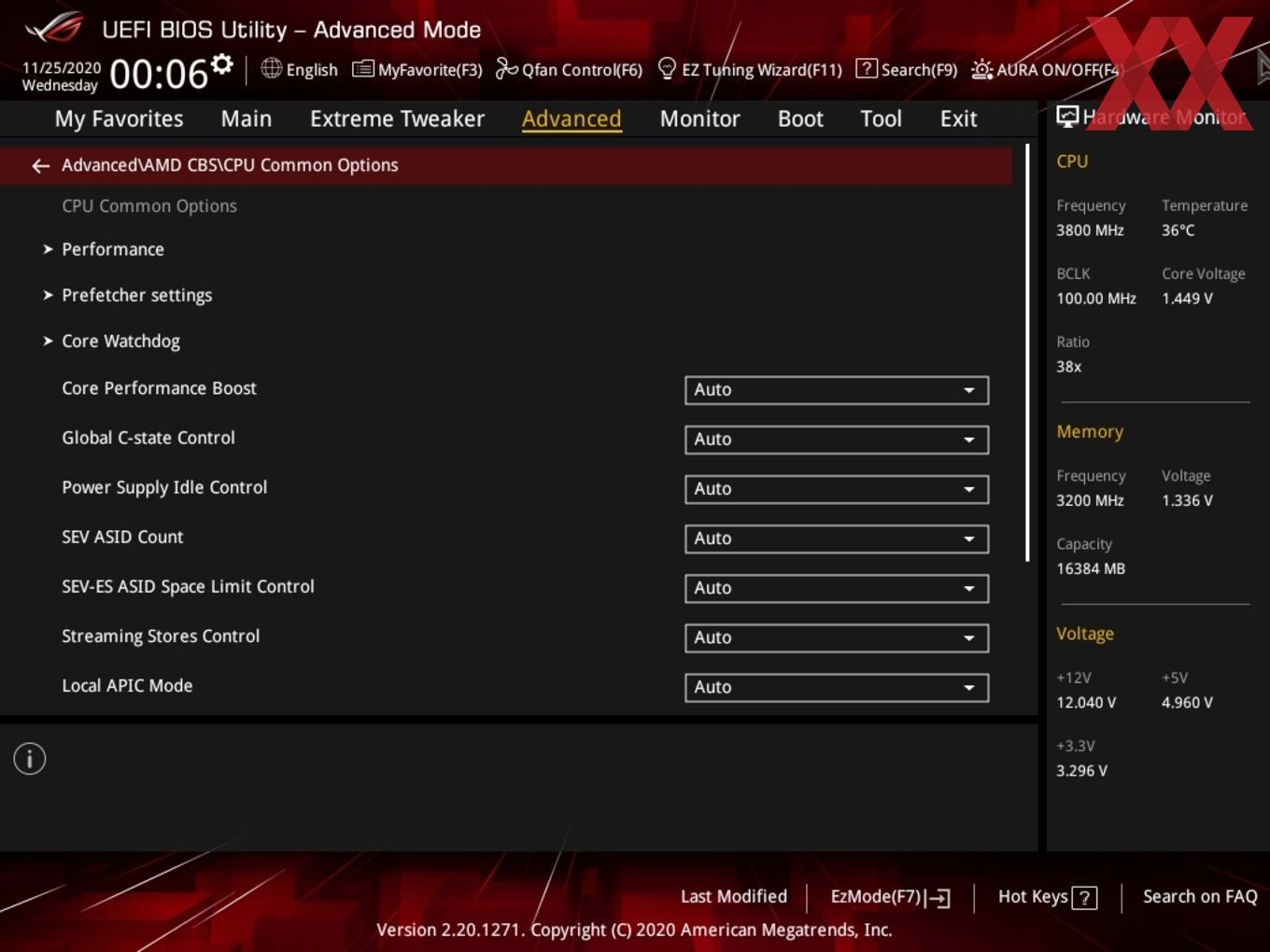The image size is (1270, 952).
Task: Click the 11/25/2020 date text
Action: click(62, 68)
